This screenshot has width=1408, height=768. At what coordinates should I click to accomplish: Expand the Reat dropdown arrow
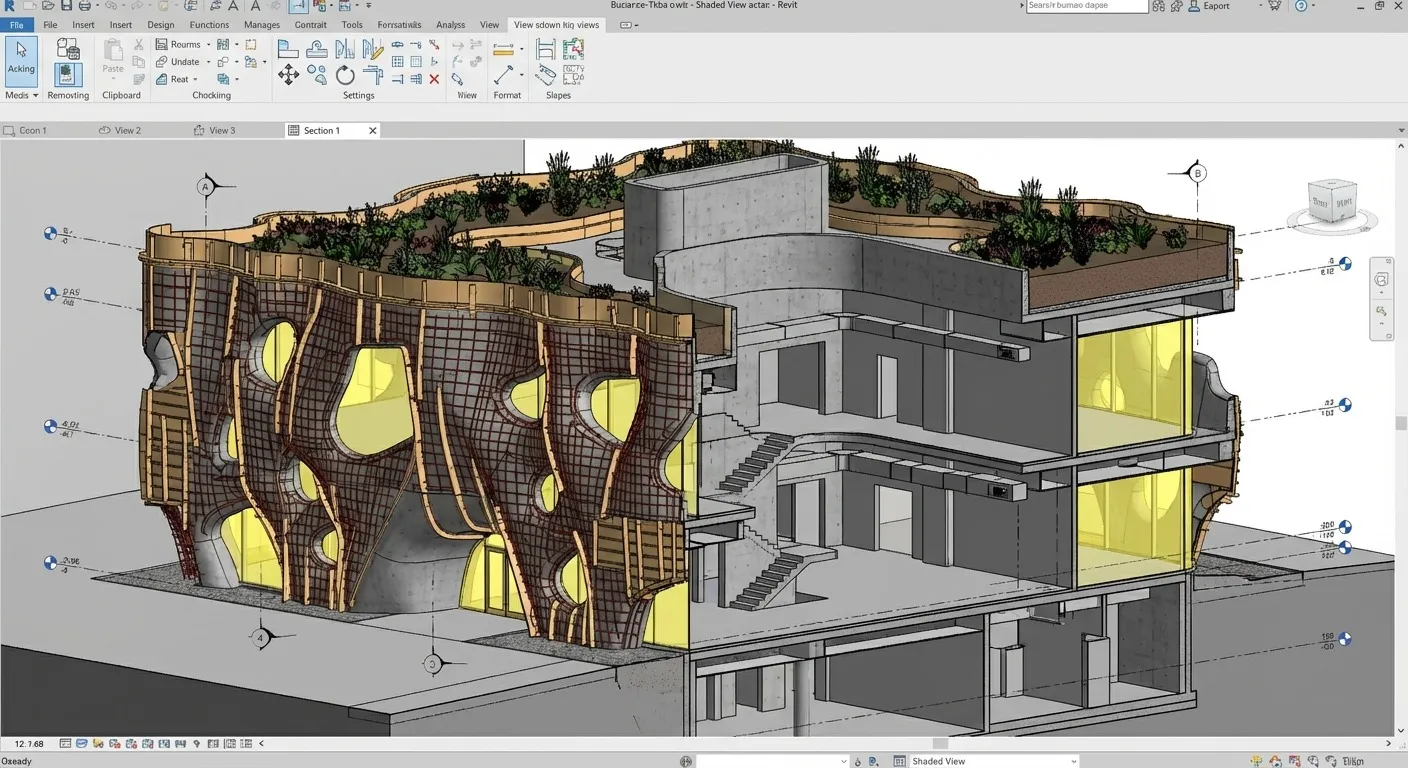coord(195,79)
